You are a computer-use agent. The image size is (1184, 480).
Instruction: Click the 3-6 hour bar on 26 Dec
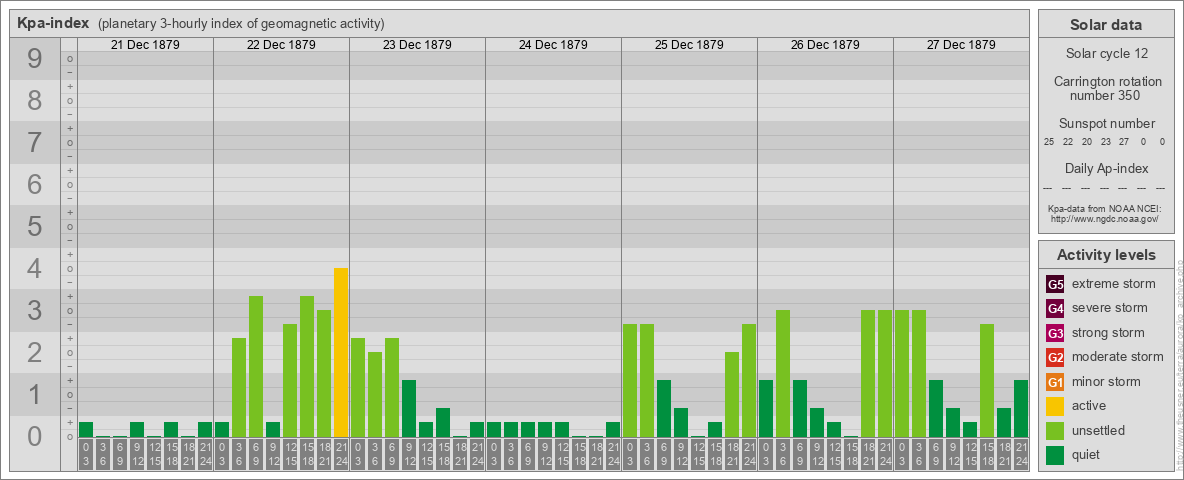tap(782, 374)
